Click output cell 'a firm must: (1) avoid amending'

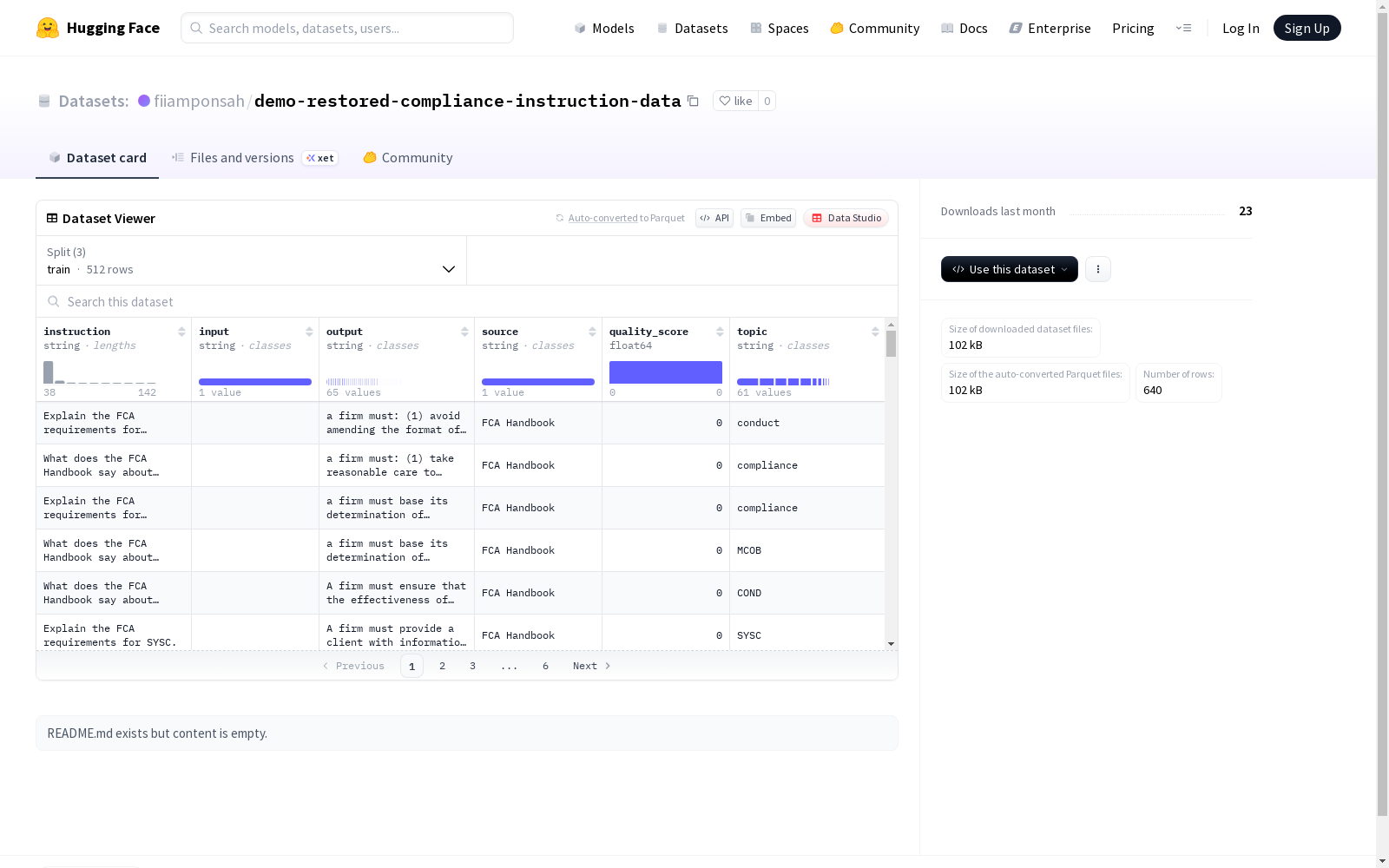[x=397, y=423]
